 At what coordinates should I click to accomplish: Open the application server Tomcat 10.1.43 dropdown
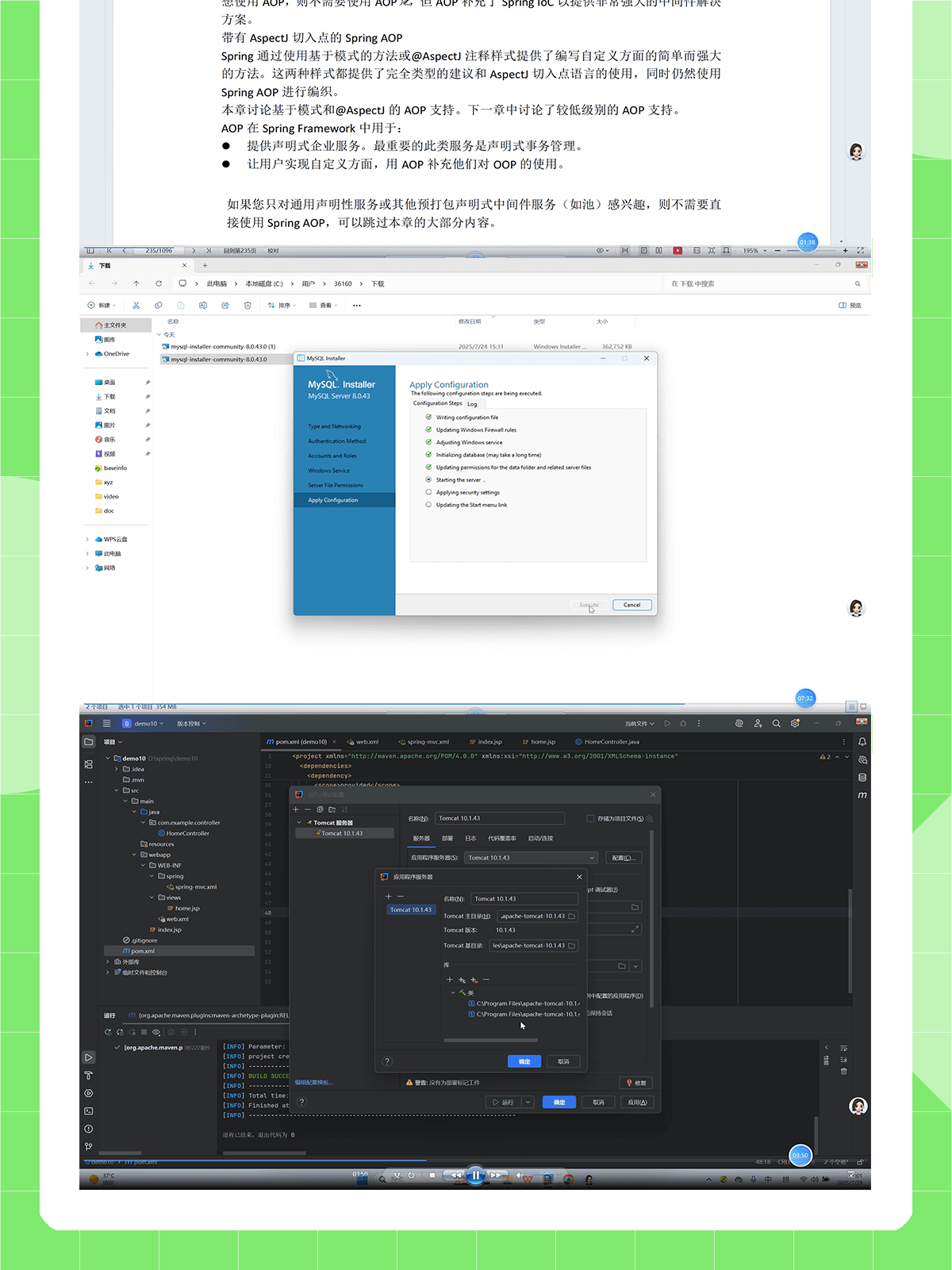(x=532, y=858)
